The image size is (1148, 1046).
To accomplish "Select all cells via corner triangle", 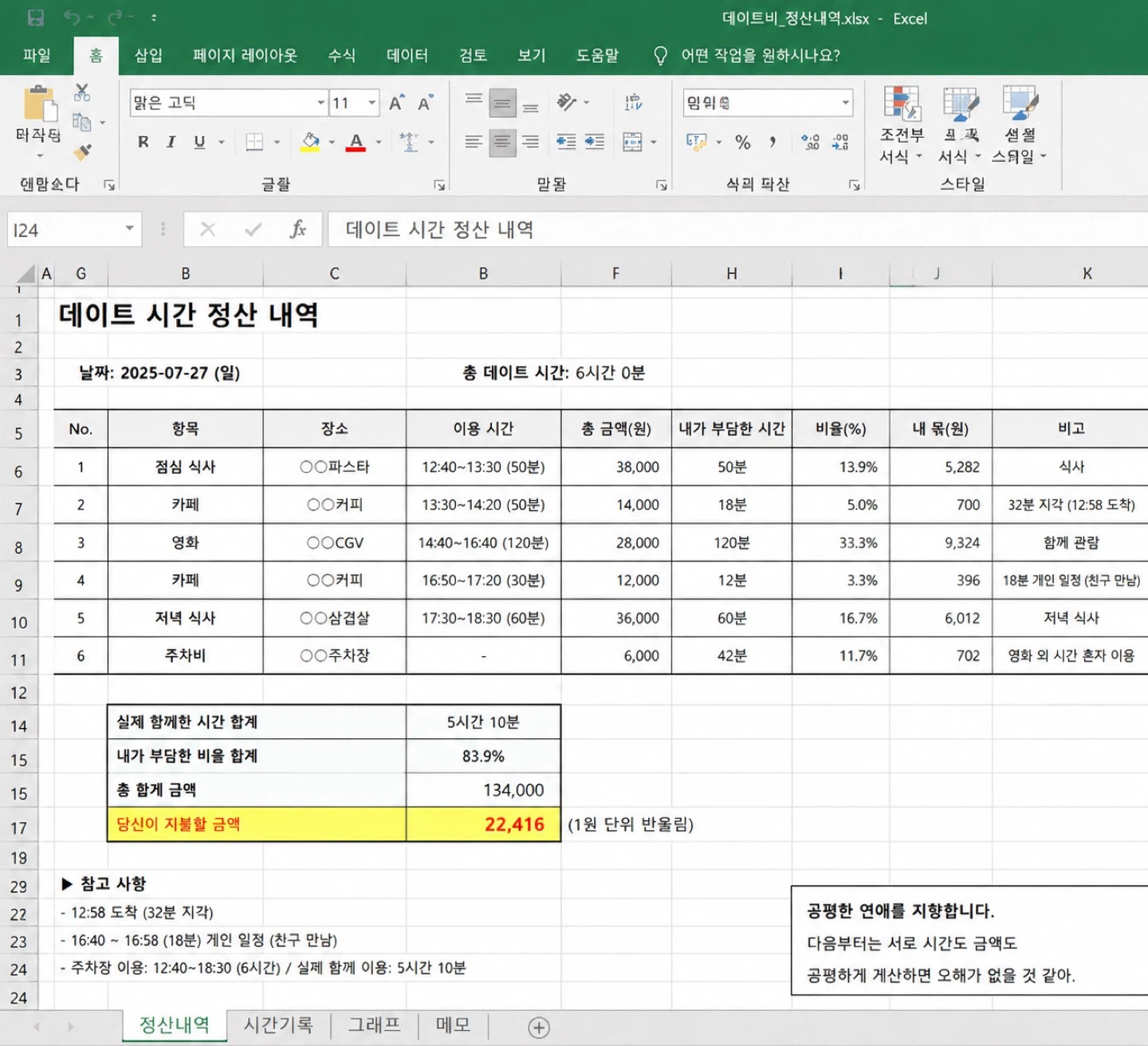I will [x=27, y=273].
